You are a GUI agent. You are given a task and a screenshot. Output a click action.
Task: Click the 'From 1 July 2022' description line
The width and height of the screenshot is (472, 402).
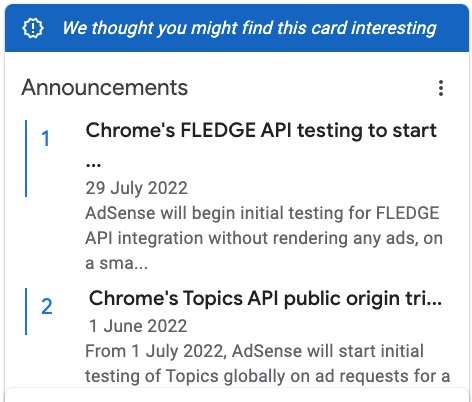(254, 351)
